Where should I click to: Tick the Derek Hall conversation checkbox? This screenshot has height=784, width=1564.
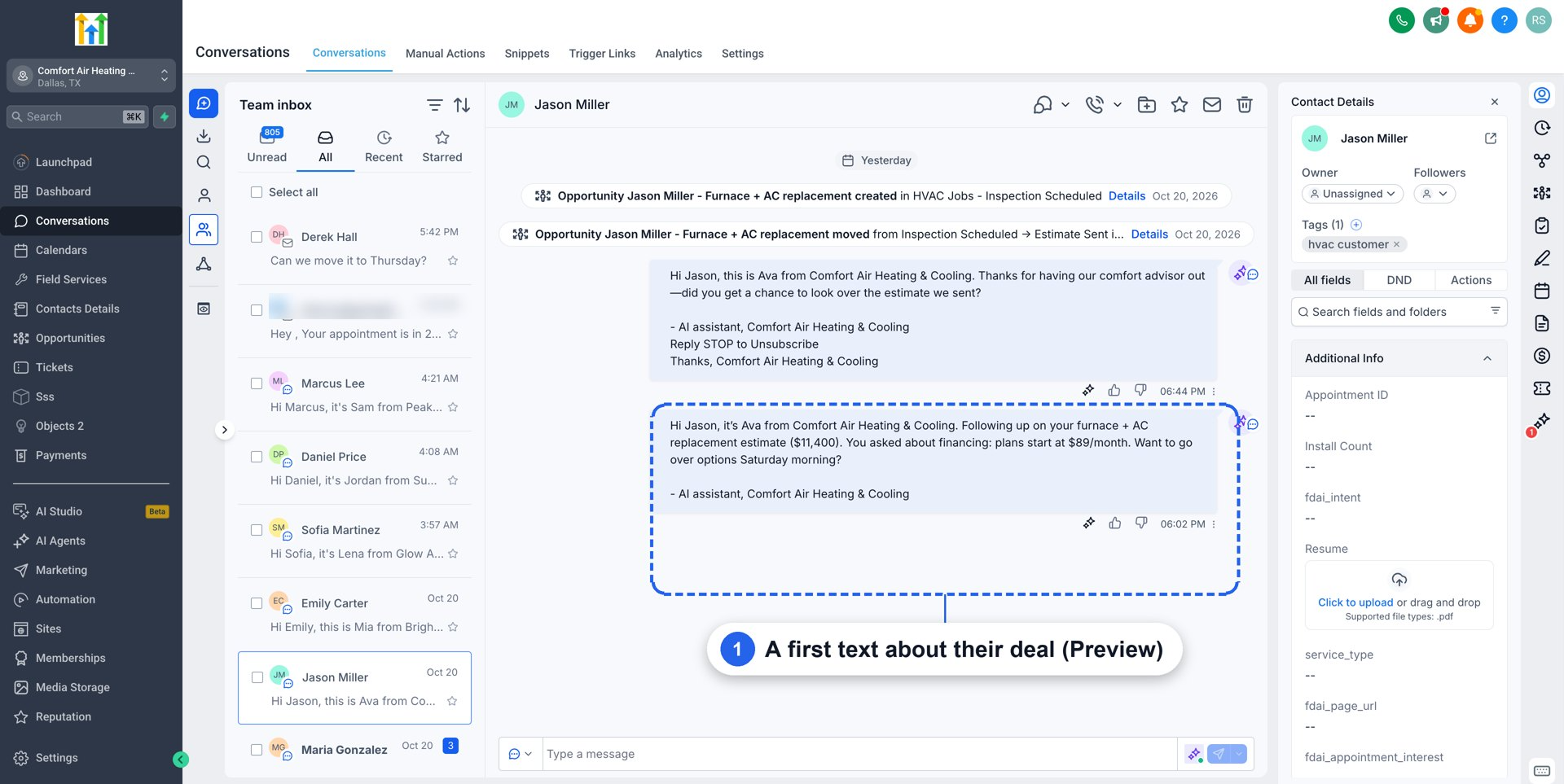point(257,237)
